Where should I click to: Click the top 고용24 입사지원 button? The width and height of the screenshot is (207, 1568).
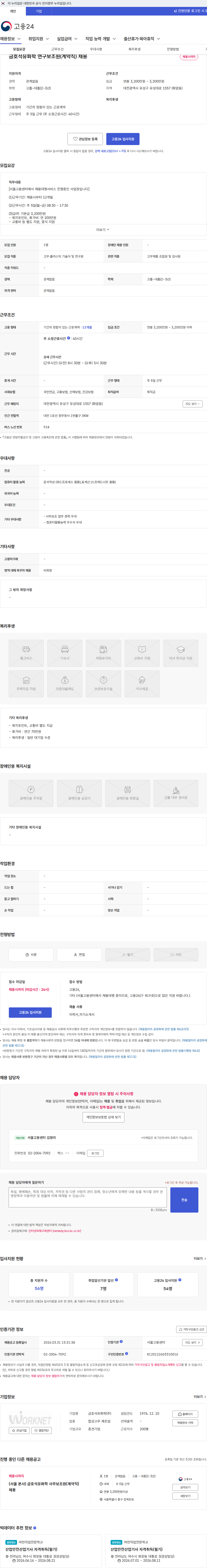[122, 139]
